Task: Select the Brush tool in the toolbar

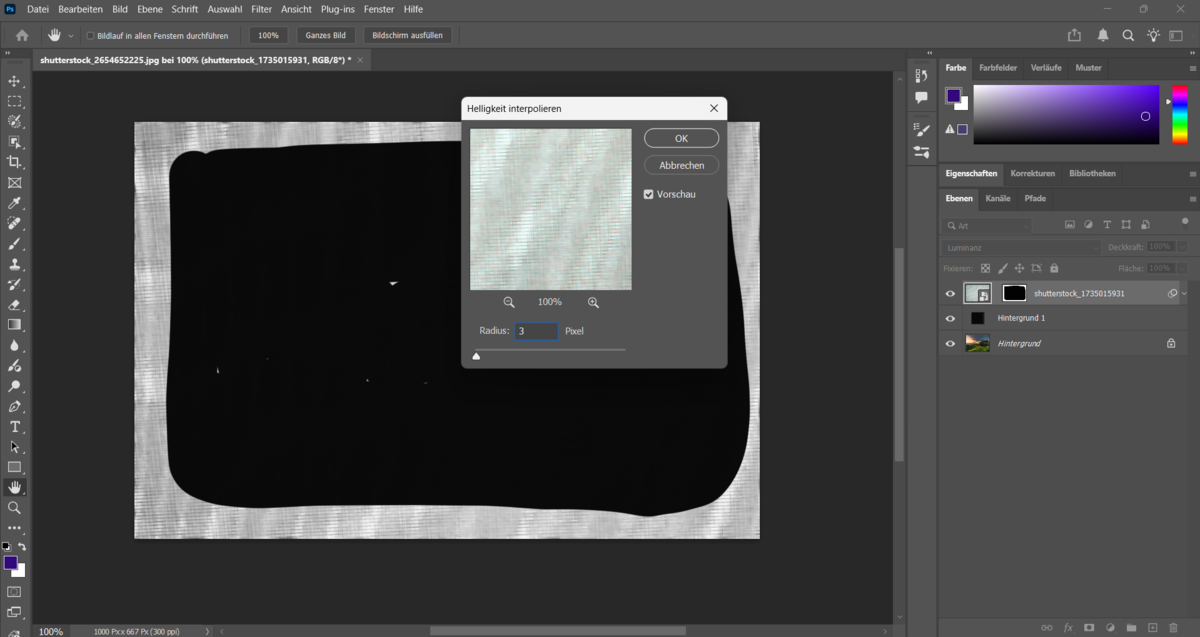Action: tap(14, 244)
